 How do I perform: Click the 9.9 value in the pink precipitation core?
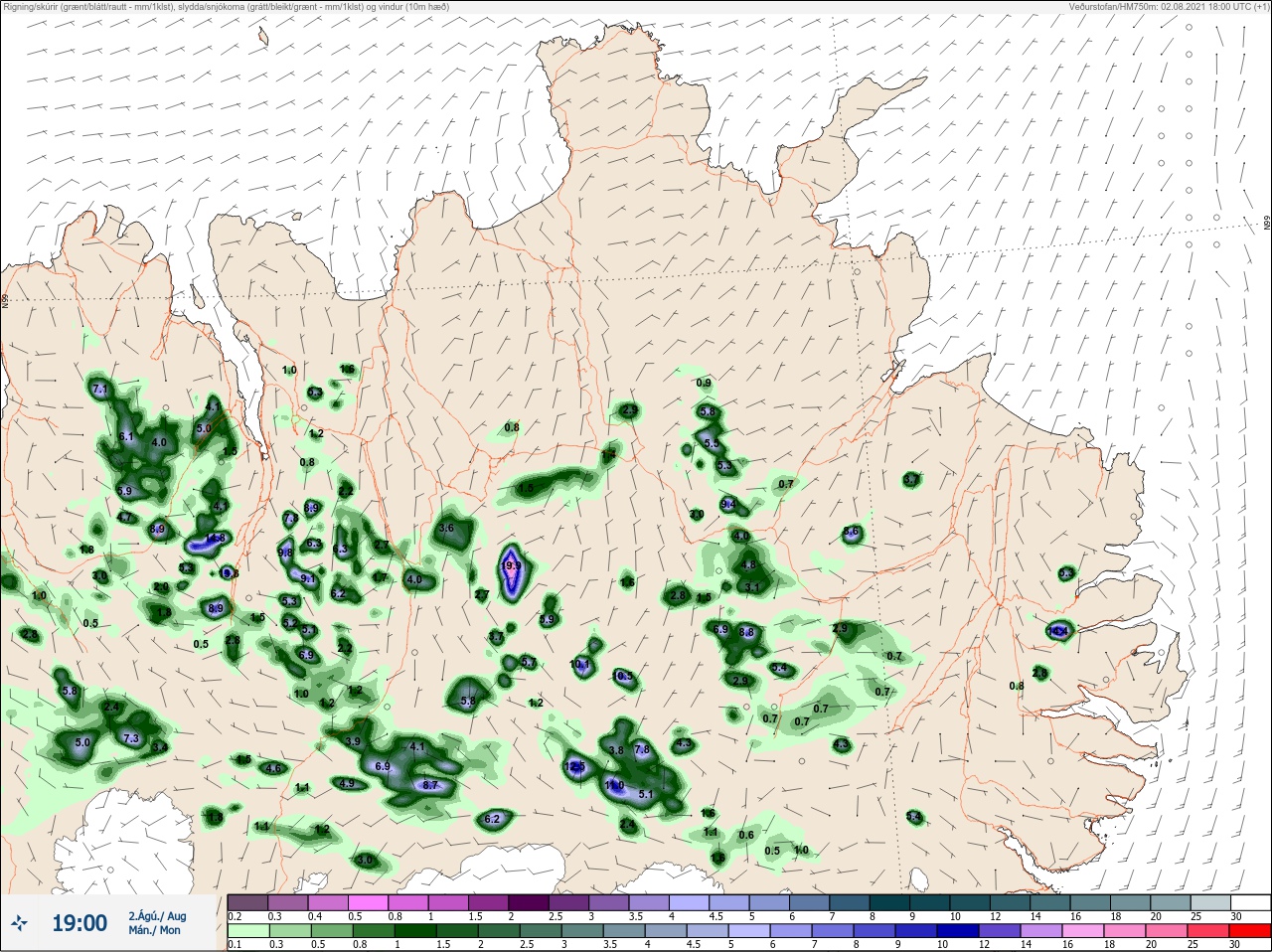coord(512,565)
